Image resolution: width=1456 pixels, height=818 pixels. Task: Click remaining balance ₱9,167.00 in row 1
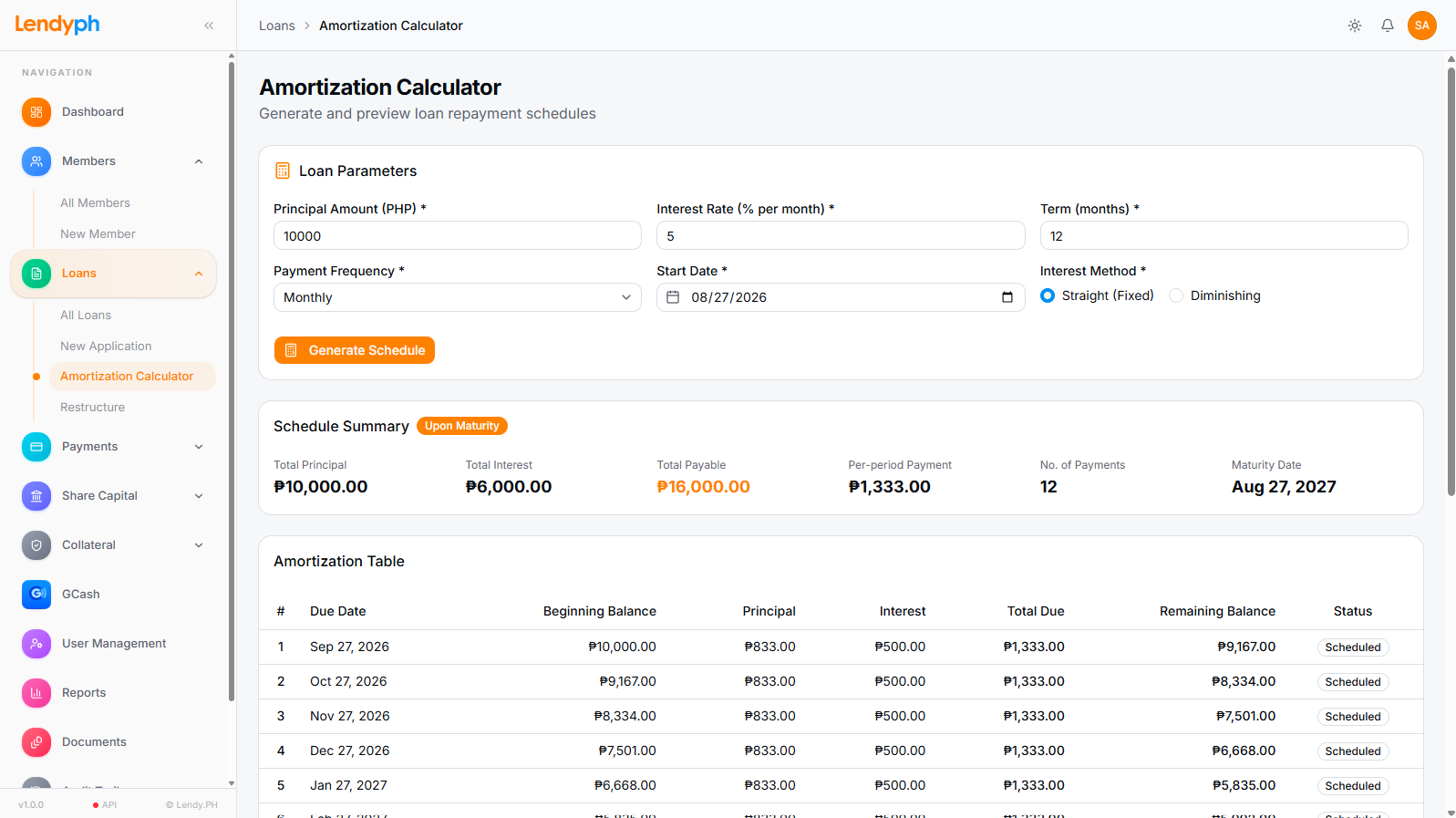pyautogui.click(x=1246, y=647)
